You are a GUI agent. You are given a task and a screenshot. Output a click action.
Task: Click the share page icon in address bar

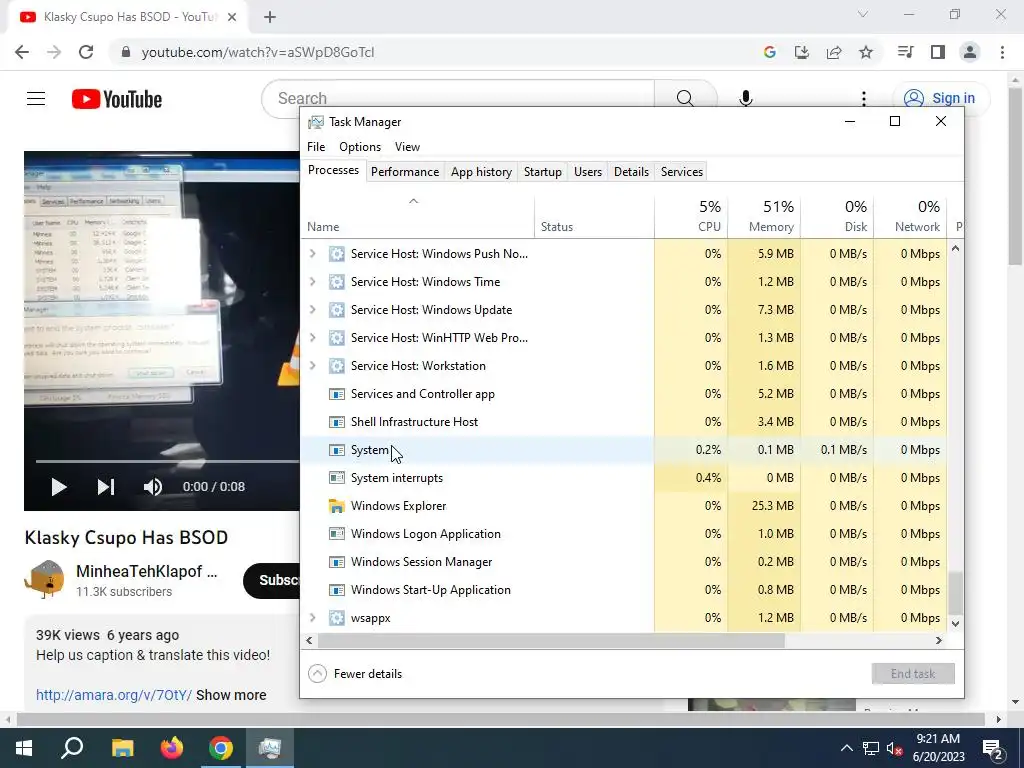[x=834, y=52]
